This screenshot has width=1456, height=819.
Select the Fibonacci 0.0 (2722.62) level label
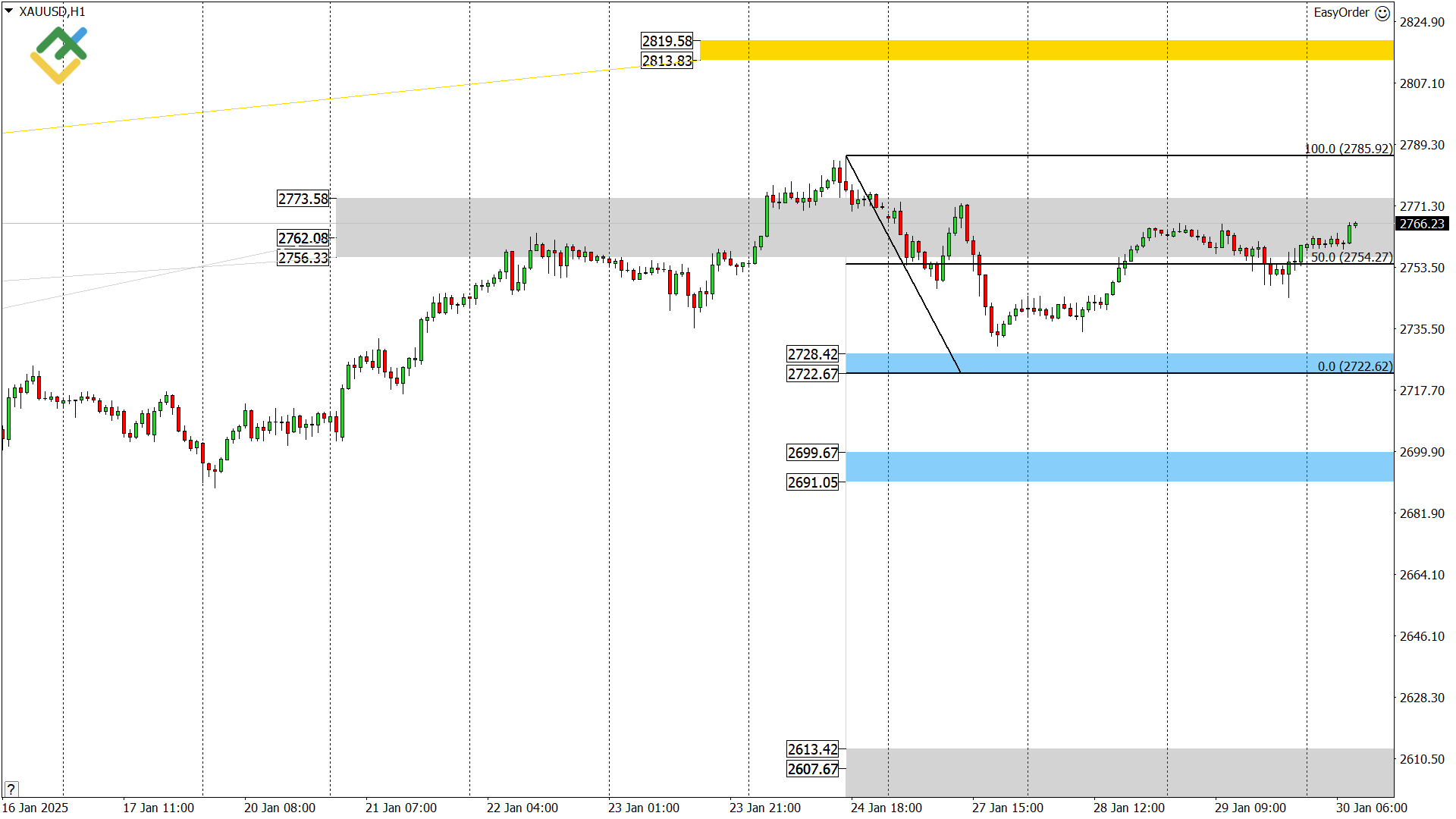(1354, 366)
